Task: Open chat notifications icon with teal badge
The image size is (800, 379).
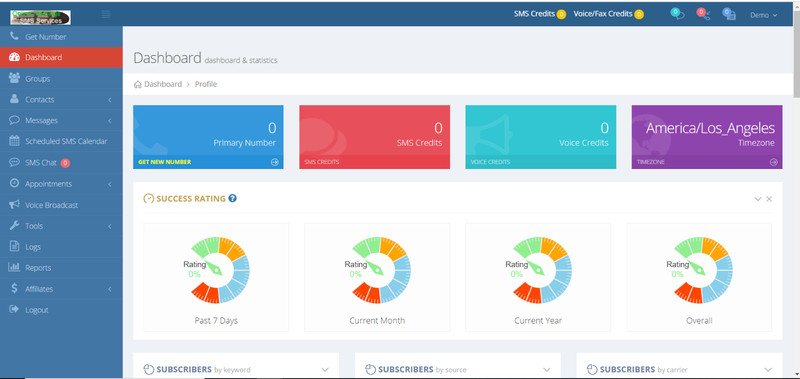Action: tap(677, 14)
